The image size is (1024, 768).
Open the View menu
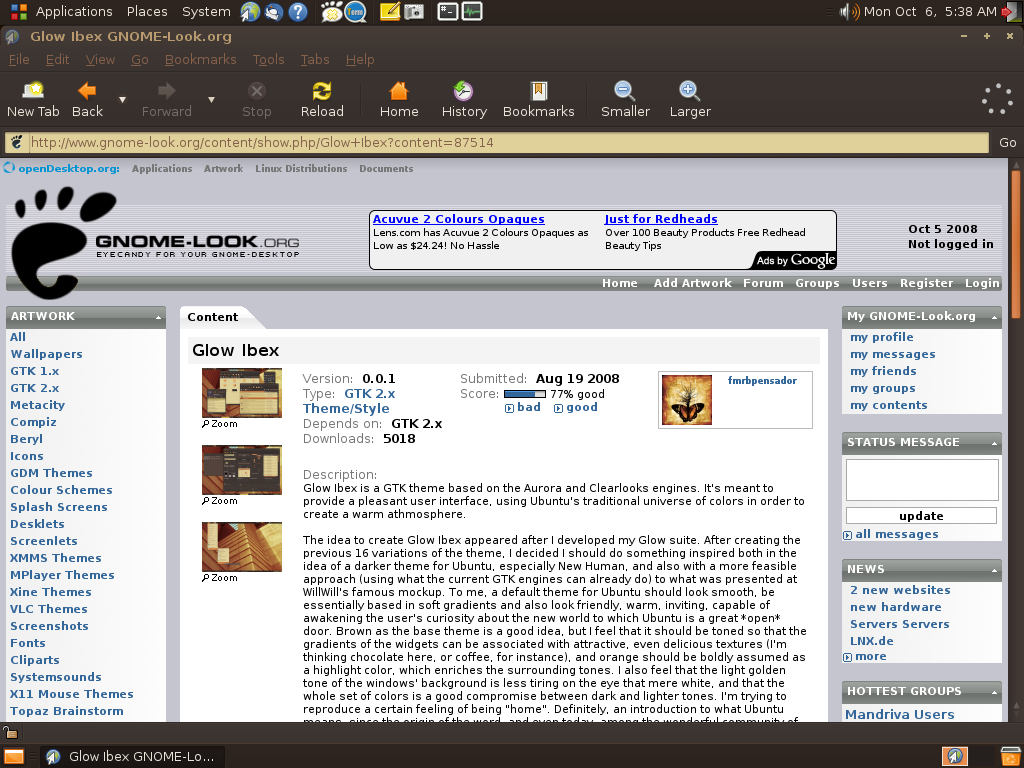pos(100,59)
